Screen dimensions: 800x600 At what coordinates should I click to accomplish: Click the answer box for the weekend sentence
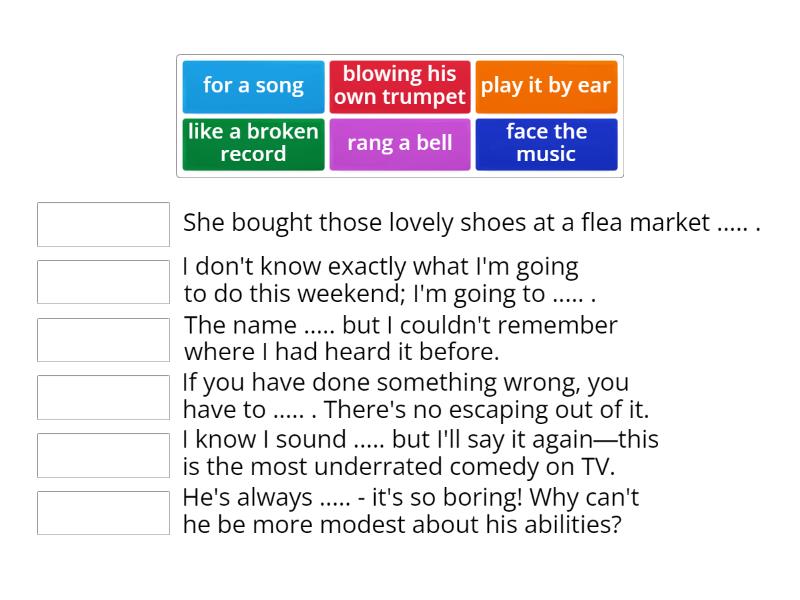(103, 281)
